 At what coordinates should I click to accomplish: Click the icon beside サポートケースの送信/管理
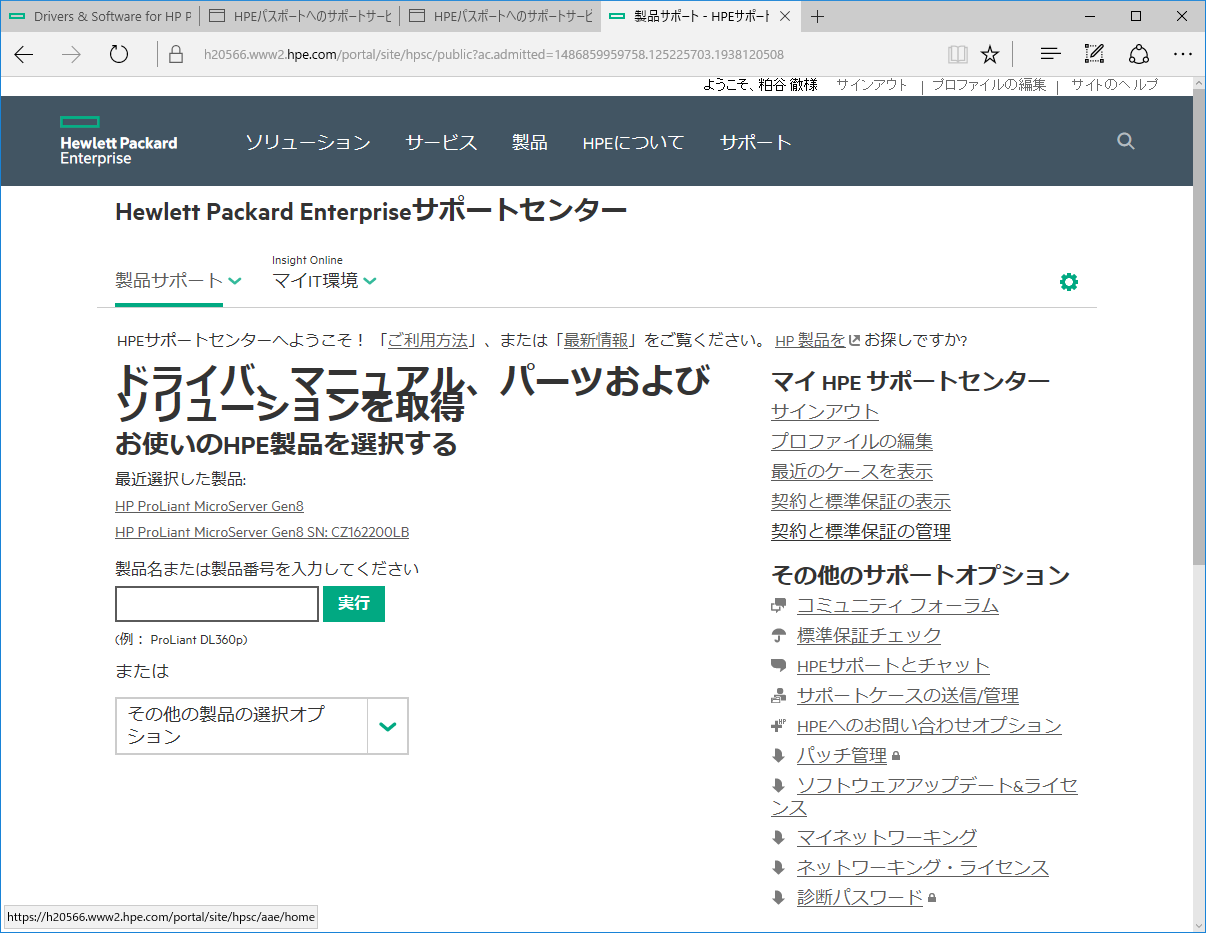[779, 696]
